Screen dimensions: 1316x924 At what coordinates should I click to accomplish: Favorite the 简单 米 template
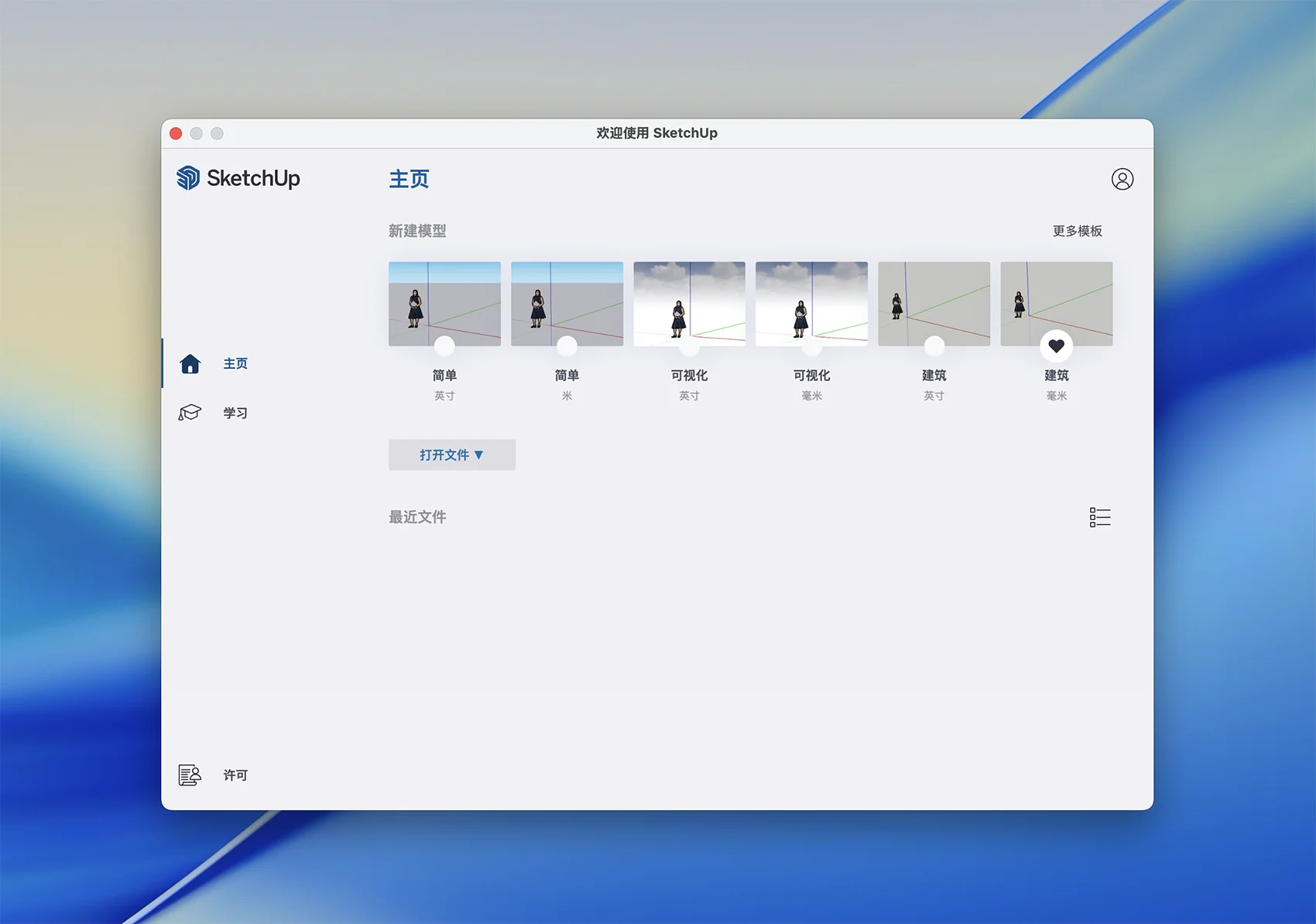pos(567,345)
